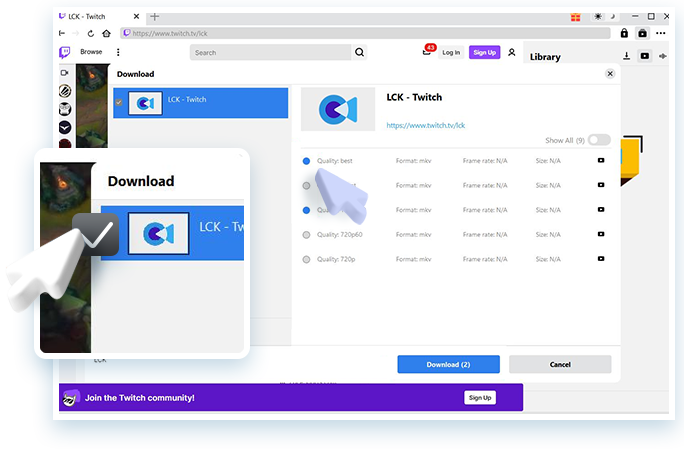
Task: Select the LCK - Twitch entry in download list
Action: 201,103
